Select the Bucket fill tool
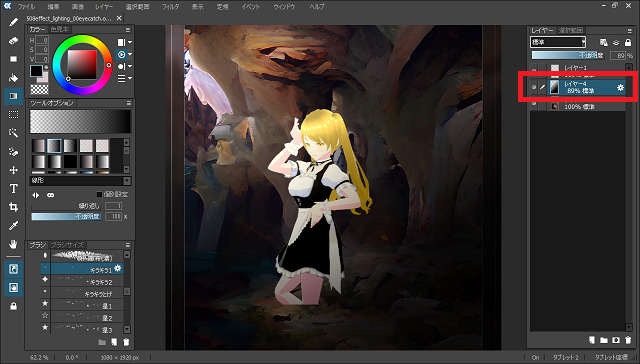640x364 pixels. click(13, 78)
